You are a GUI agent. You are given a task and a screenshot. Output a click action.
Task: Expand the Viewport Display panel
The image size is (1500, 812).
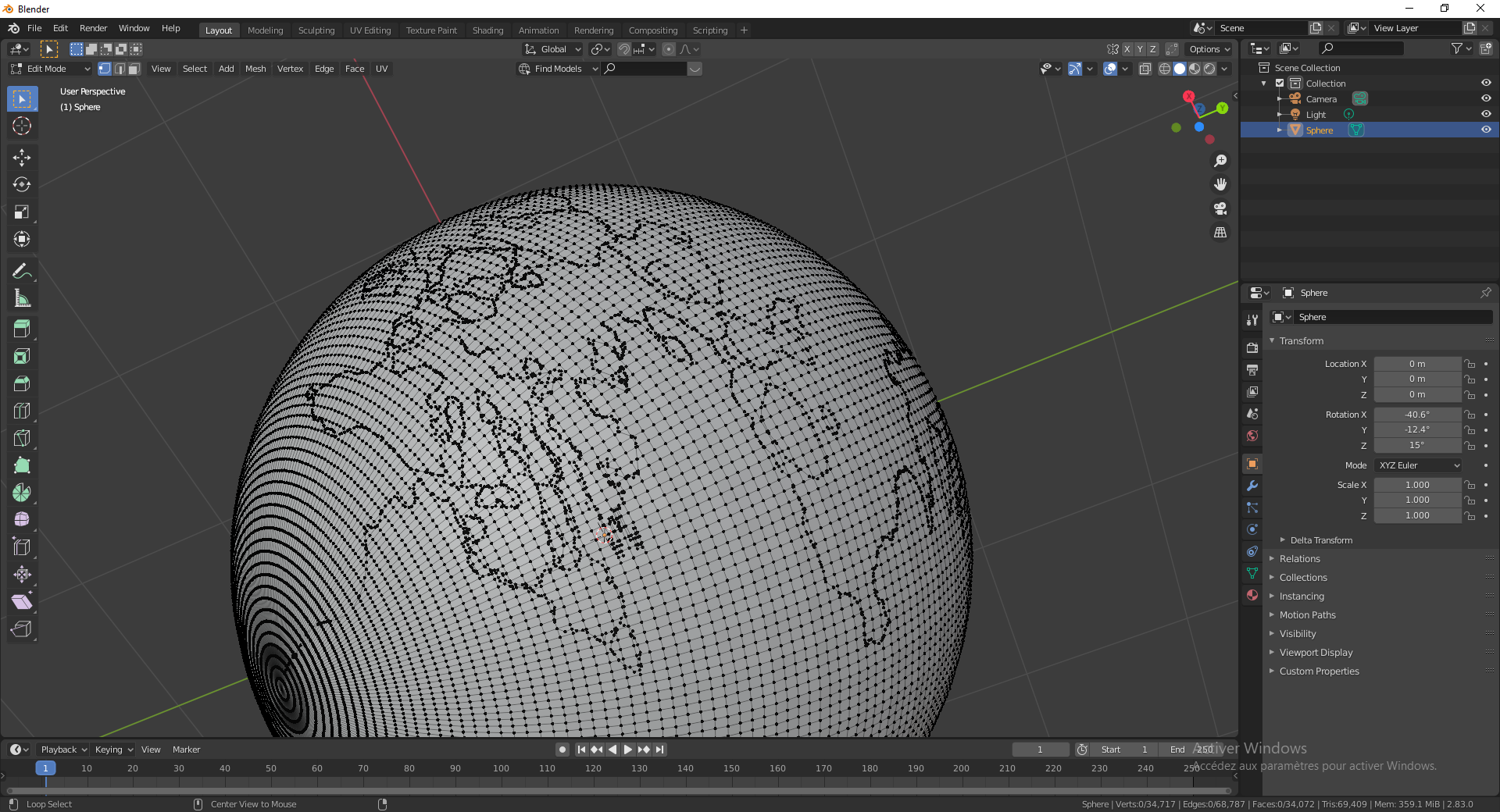1316,653
